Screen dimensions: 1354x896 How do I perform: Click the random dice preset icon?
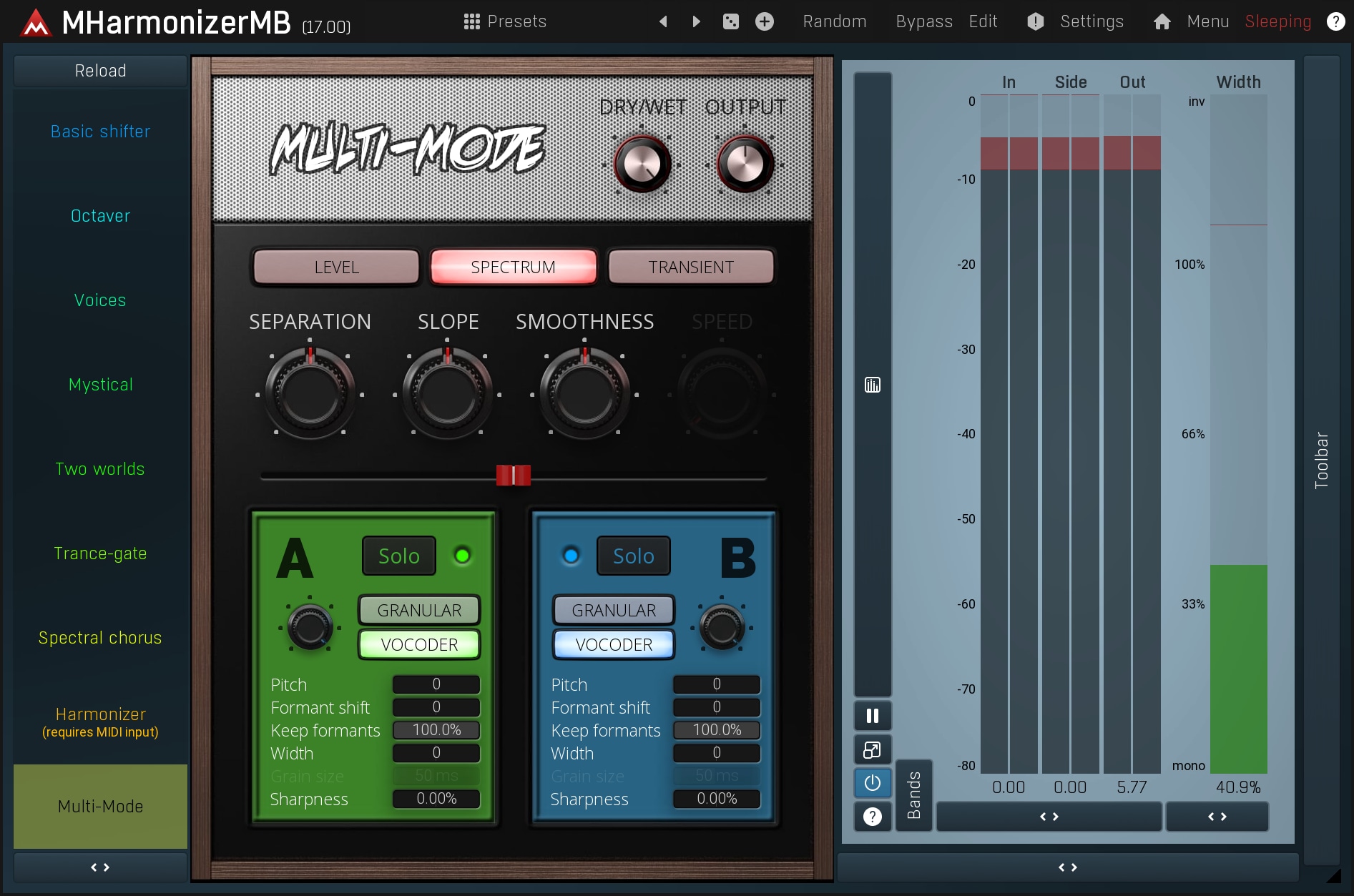point(730,21)
